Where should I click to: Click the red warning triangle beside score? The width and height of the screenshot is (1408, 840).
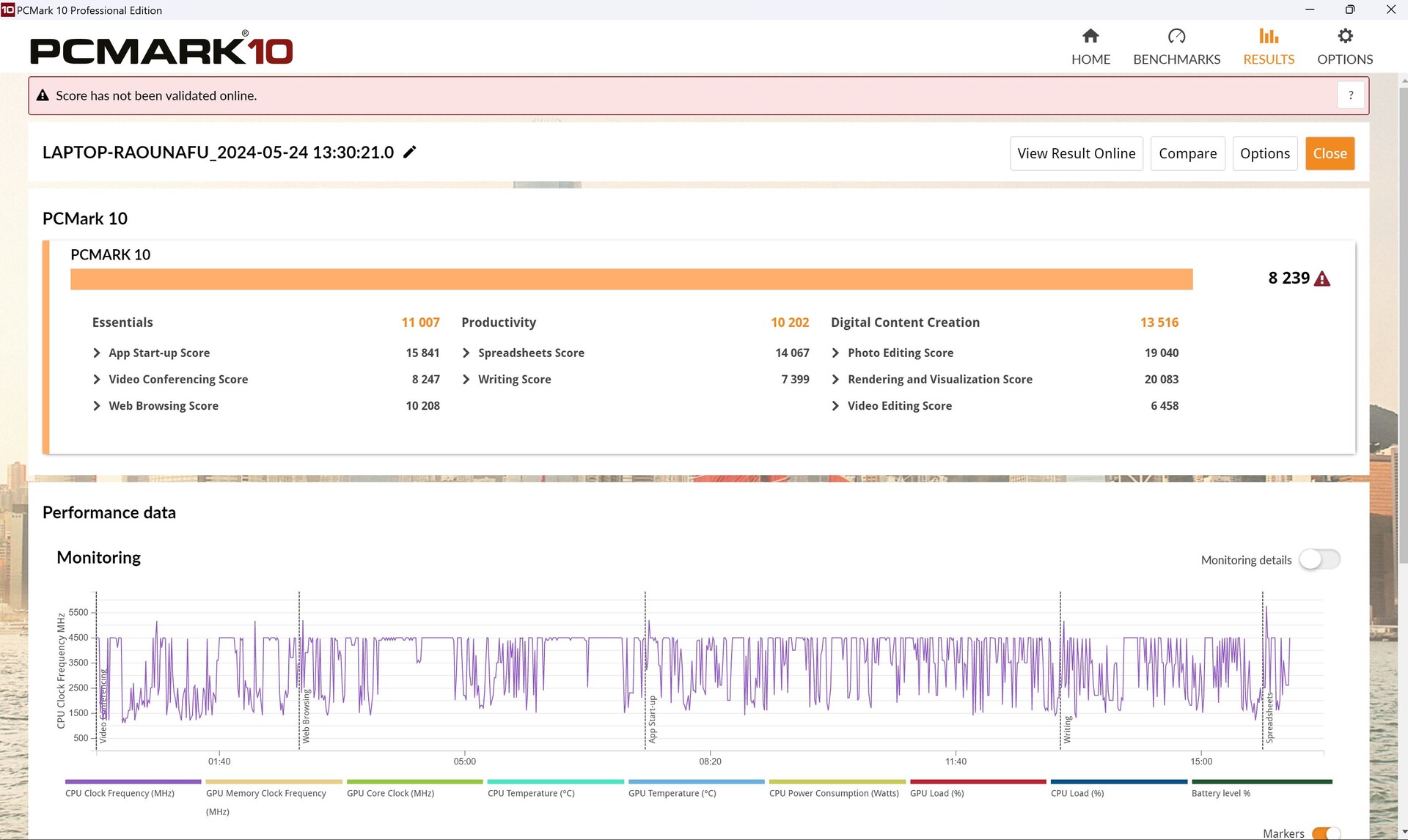(1322, 279)
